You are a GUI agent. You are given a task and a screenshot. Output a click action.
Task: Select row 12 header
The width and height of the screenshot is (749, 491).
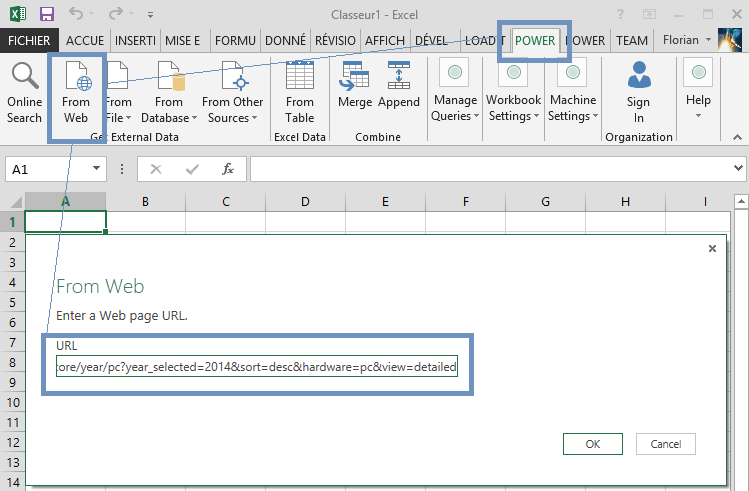(x=12, y=443)
